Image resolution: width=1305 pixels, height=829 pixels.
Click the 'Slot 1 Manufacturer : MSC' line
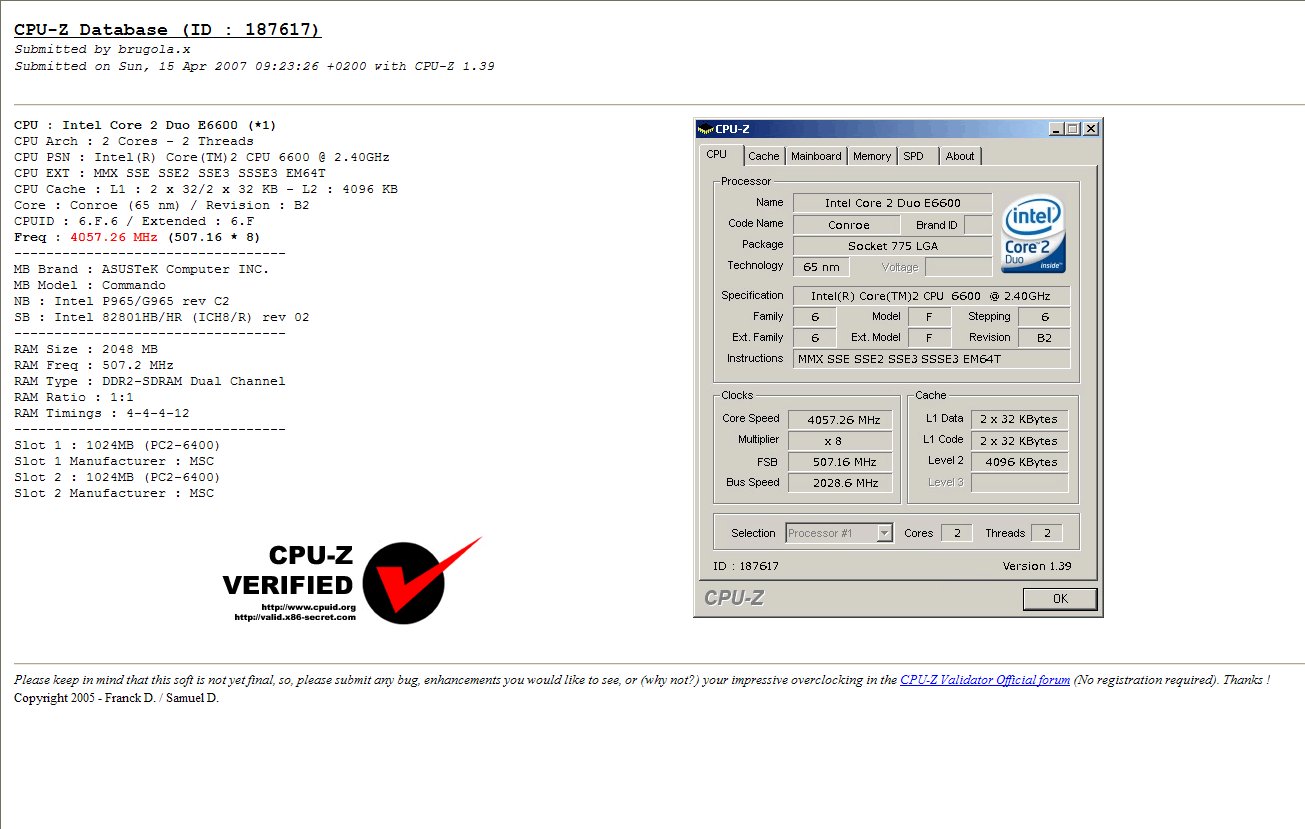click(114, 461)
